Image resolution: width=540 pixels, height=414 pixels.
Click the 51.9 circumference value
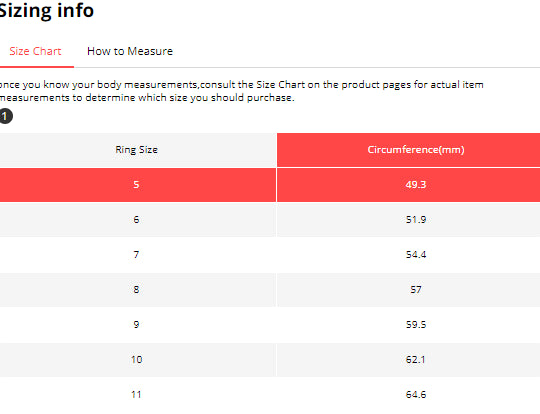pos(416,220)
